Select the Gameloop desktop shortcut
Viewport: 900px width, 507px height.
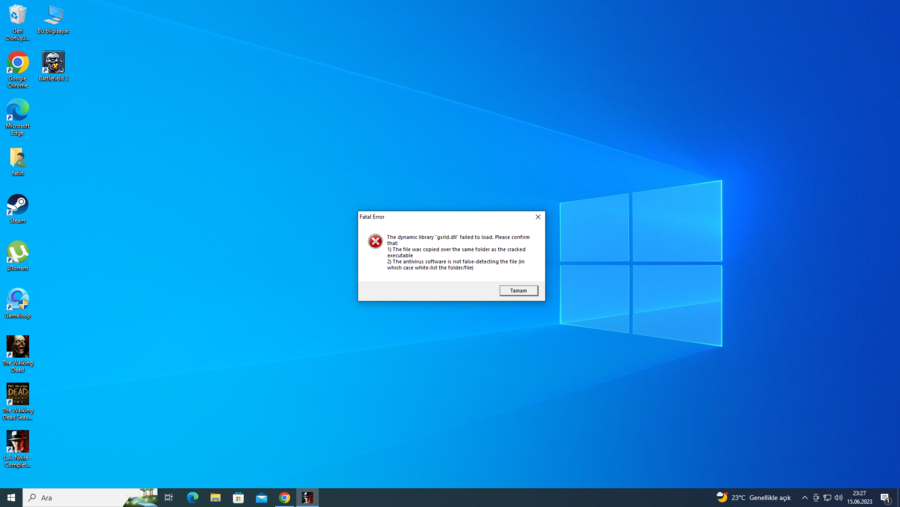[x=18, y=304]
